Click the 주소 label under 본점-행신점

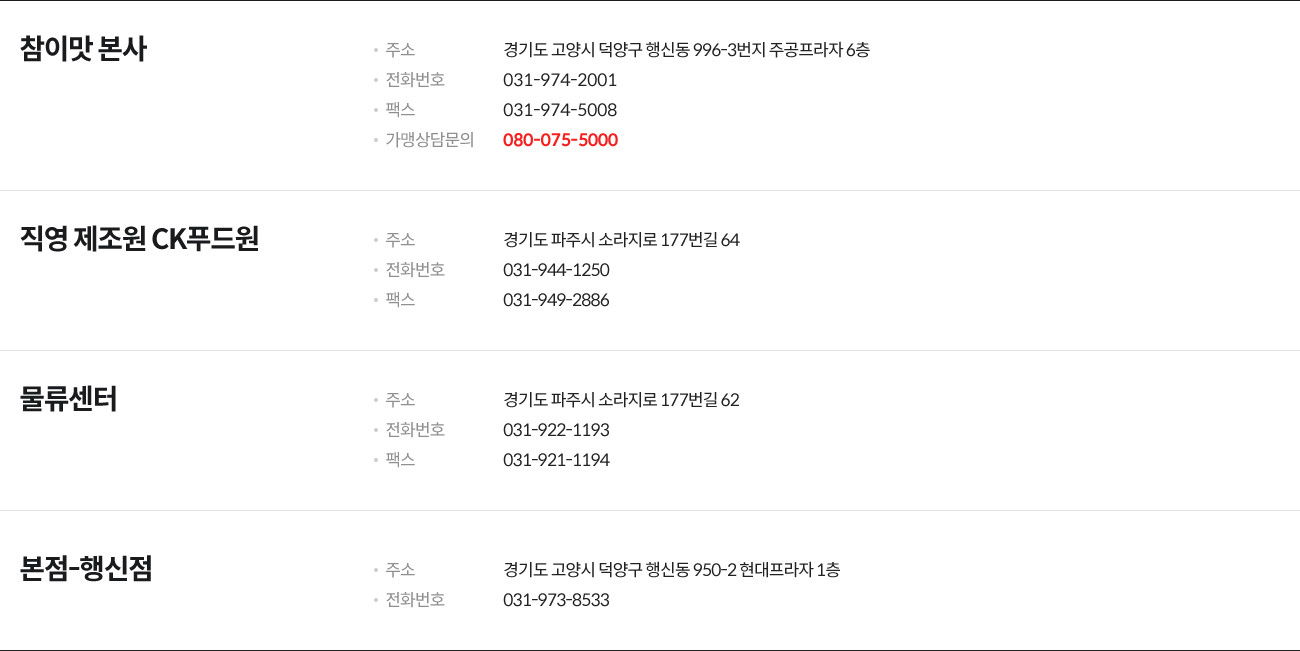(x=400, y=569)
